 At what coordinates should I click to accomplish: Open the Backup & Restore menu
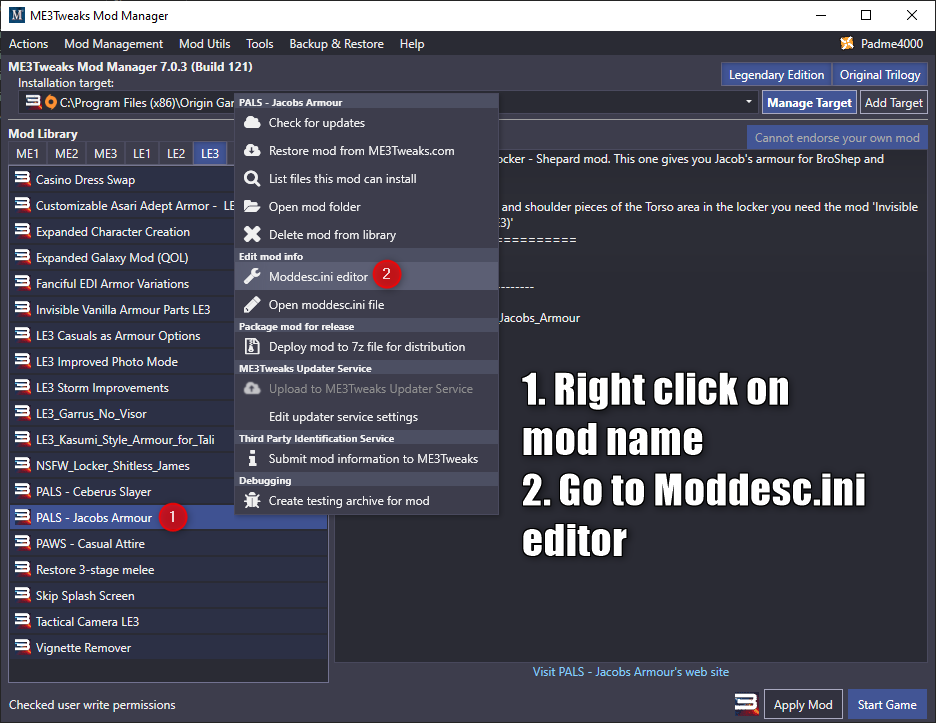(337, 44)
